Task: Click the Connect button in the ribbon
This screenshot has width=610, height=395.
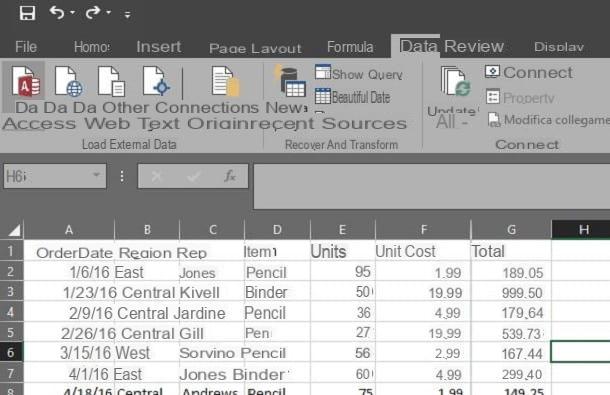Action: (x=529, y=72)
